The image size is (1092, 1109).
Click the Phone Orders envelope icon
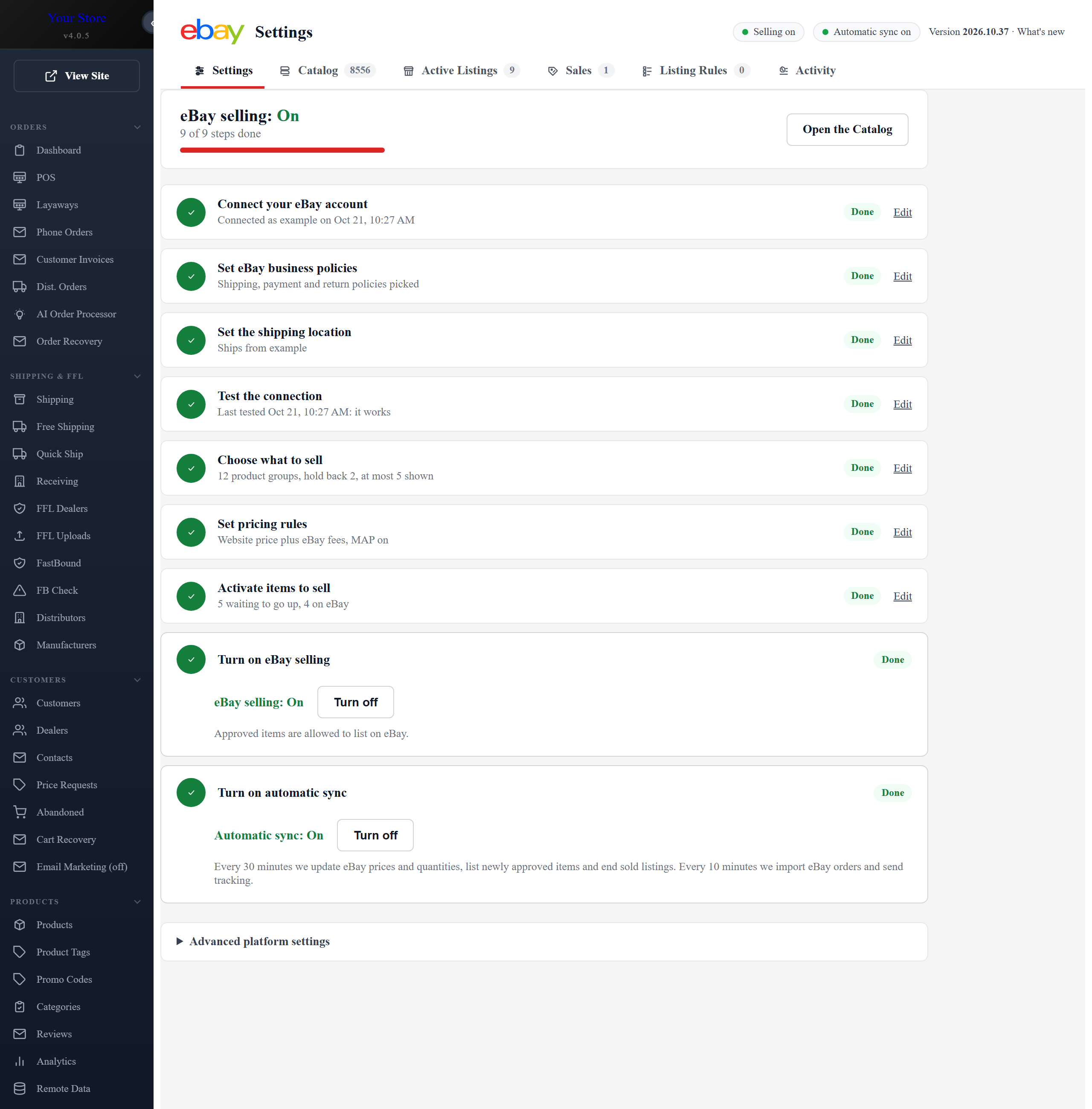pyautogui.click(x=20, y=232)
